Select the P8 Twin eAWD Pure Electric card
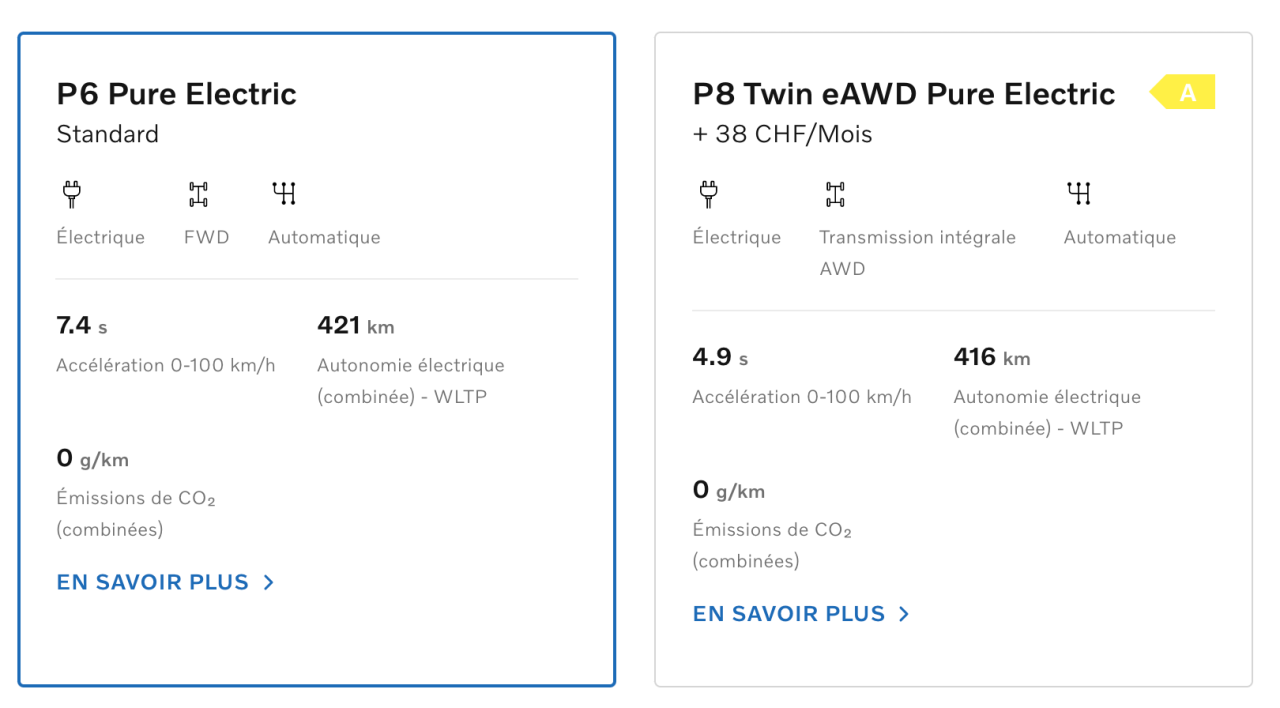Viewport: 1280px width, 708px height. click(x=953, y=360)
